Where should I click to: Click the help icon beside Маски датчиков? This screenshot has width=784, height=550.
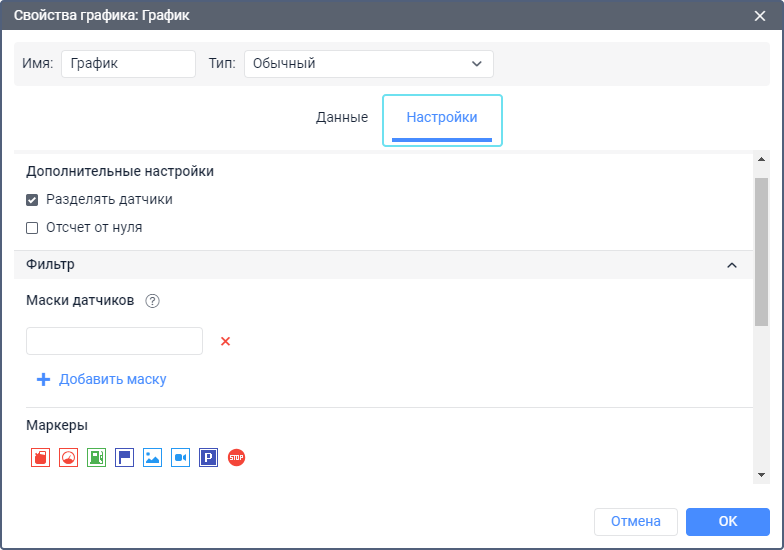tap(153, 301)
